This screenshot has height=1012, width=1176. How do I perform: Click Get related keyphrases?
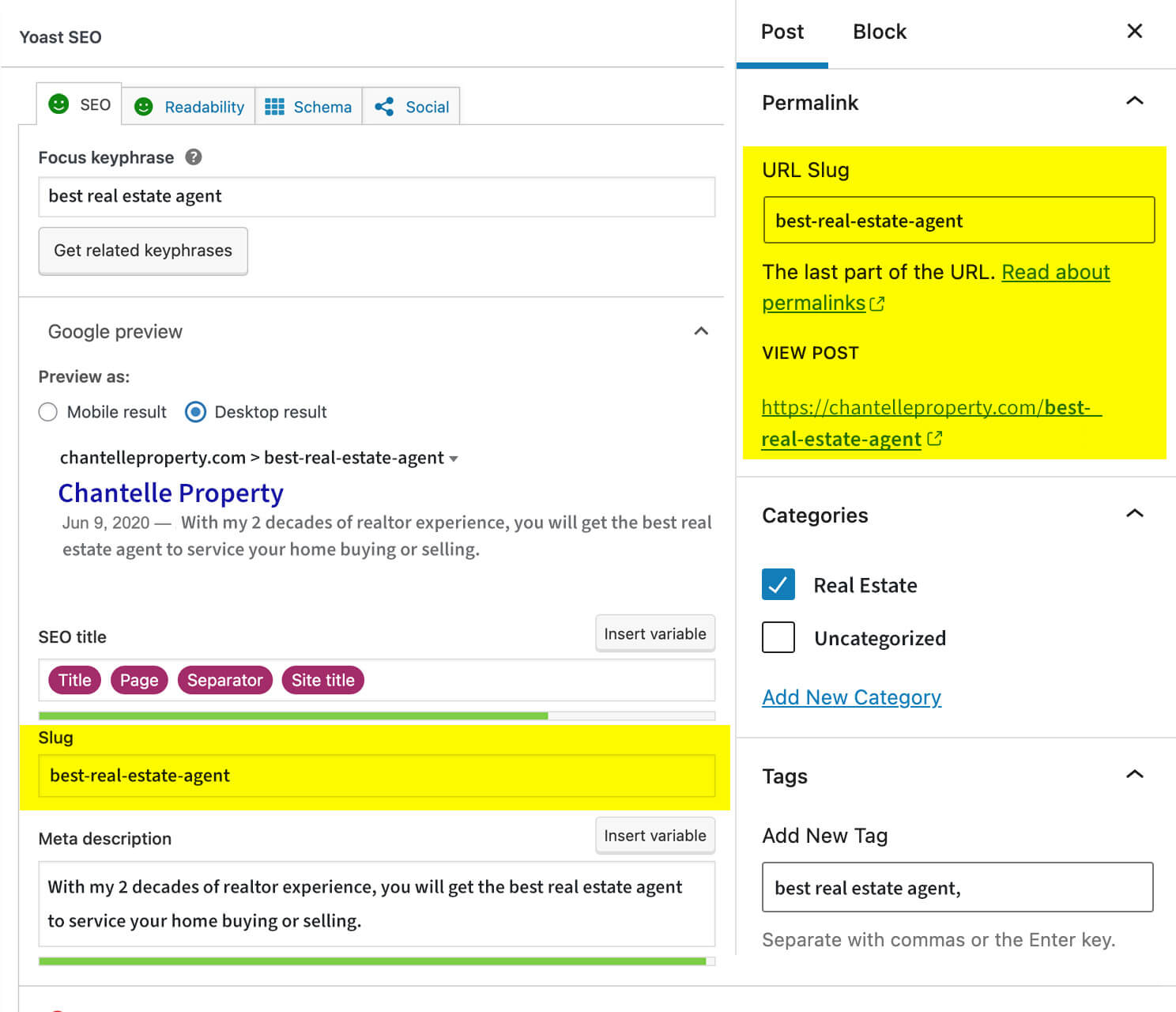pyautogui.click(x=142, y=251)
